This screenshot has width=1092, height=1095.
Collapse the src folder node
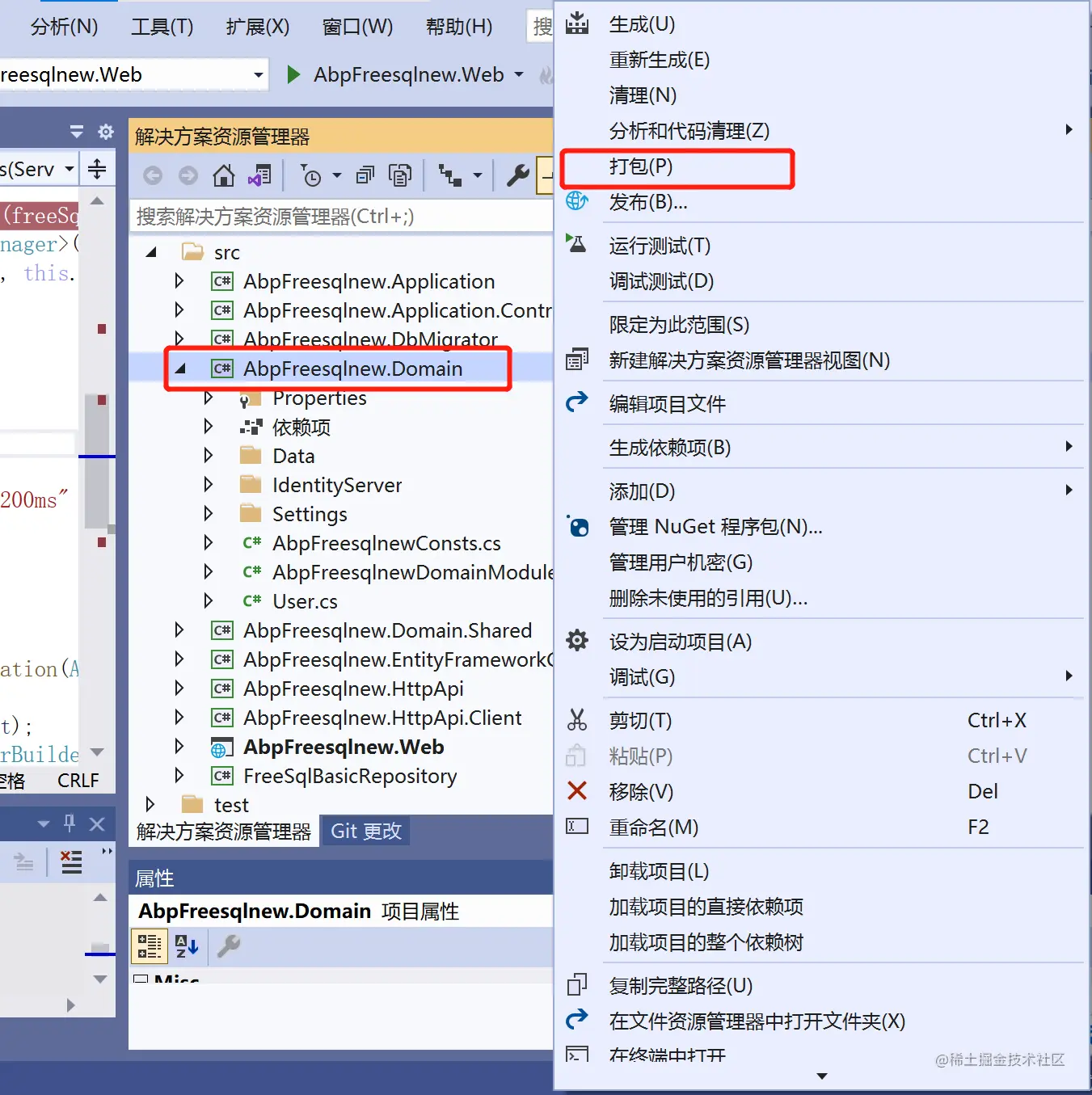coord(151,252)
